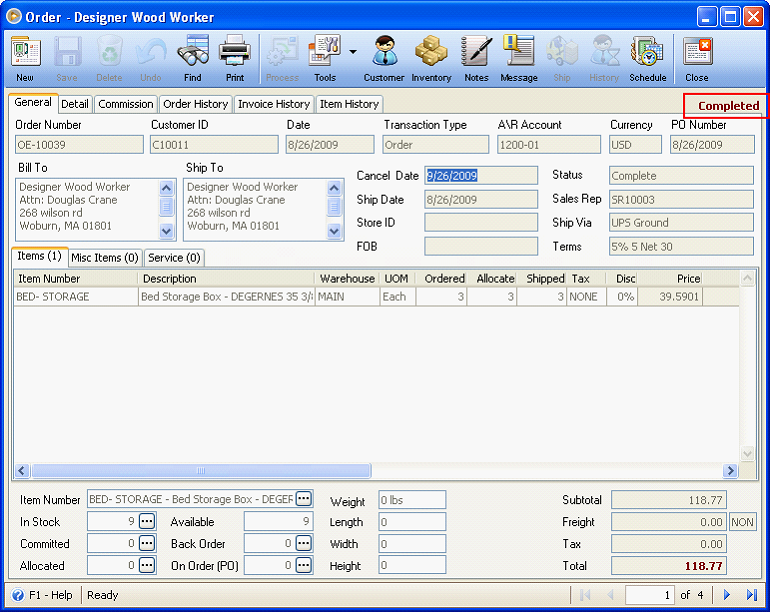The width and height of the screenshot is (771, 613).
Task: Switch to the General tab
Action: tap(33, 103)
